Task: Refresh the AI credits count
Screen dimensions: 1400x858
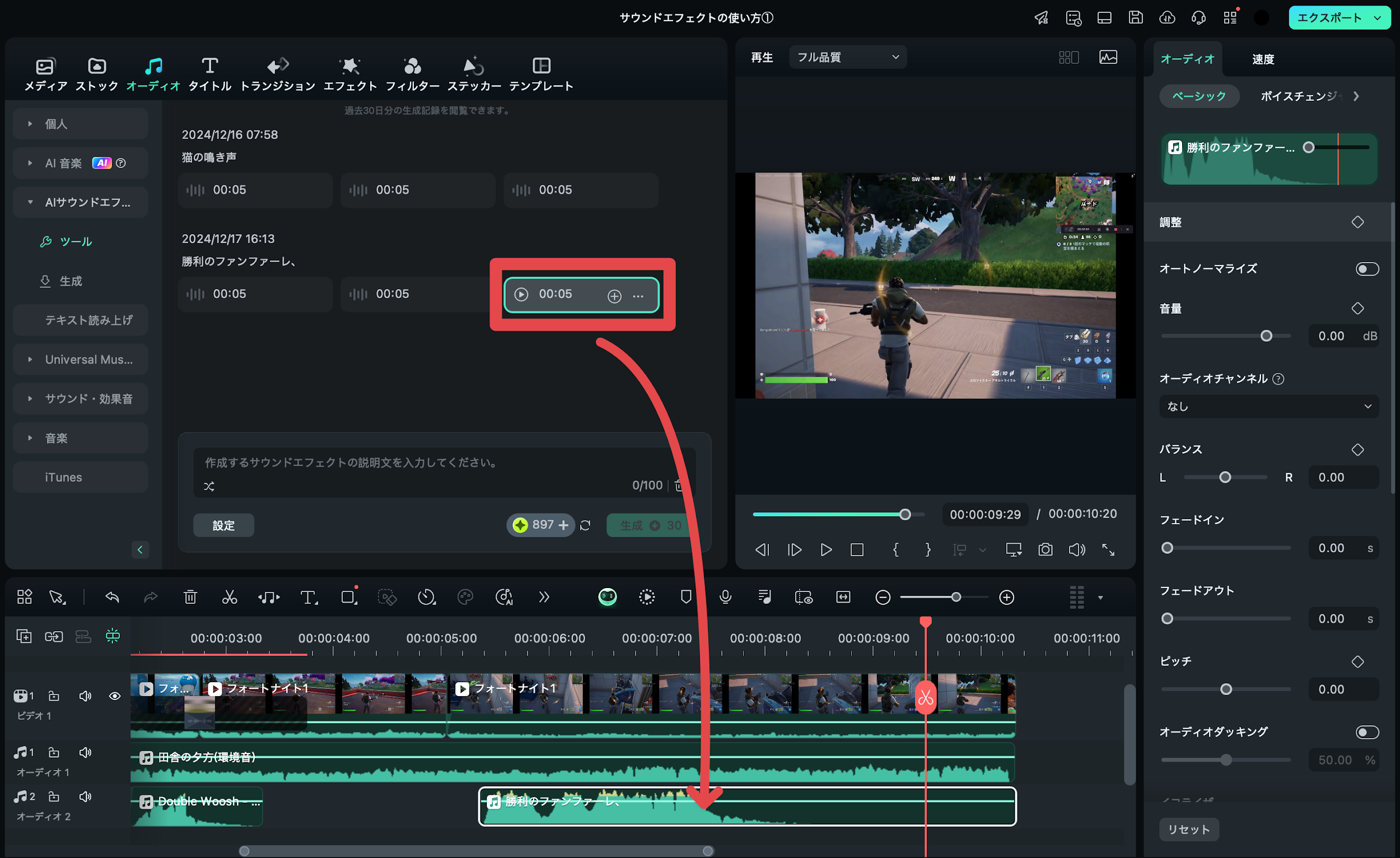Action: tap(585, 525)
